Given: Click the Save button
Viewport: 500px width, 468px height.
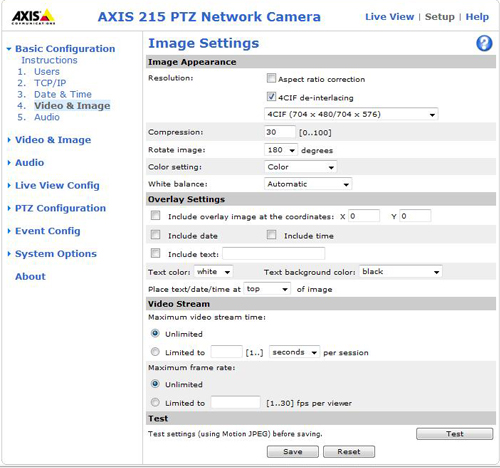Looking at the screenshot, I should (x=293, y=452).
